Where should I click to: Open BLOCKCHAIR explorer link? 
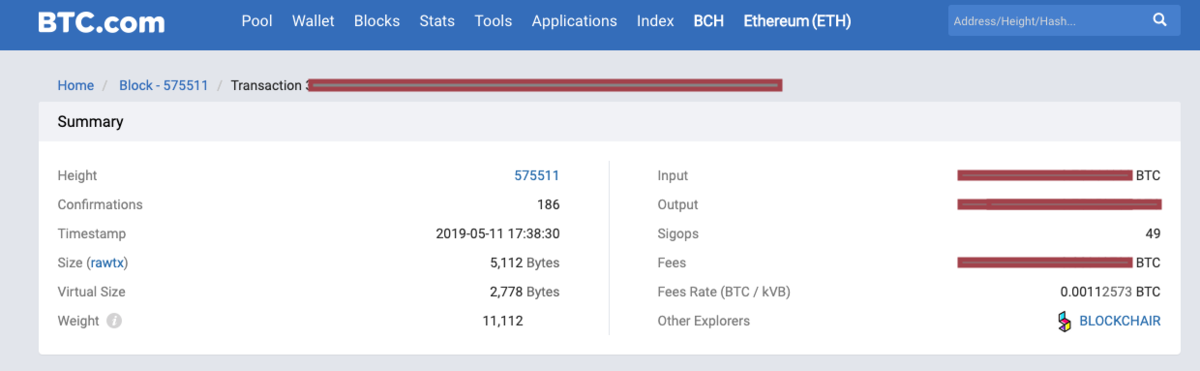1120,322
